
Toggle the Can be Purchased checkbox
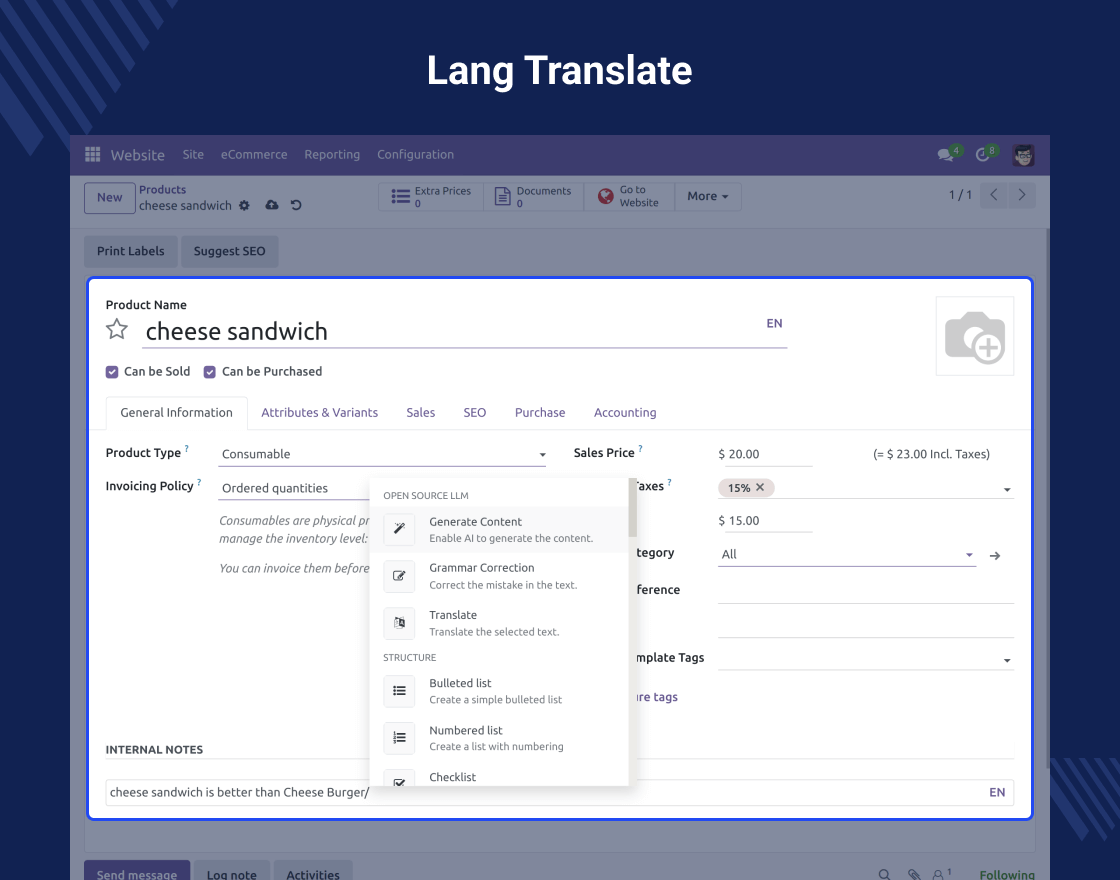click(x=210, y=372)
